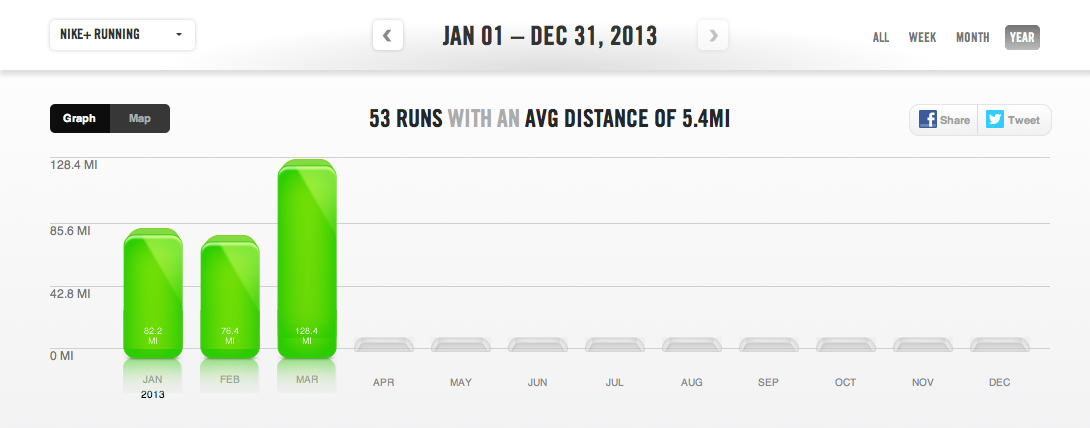Select the MONTH time range
Screen dimensions: 1090x428
pyautogui.click(x=972, y=38)
